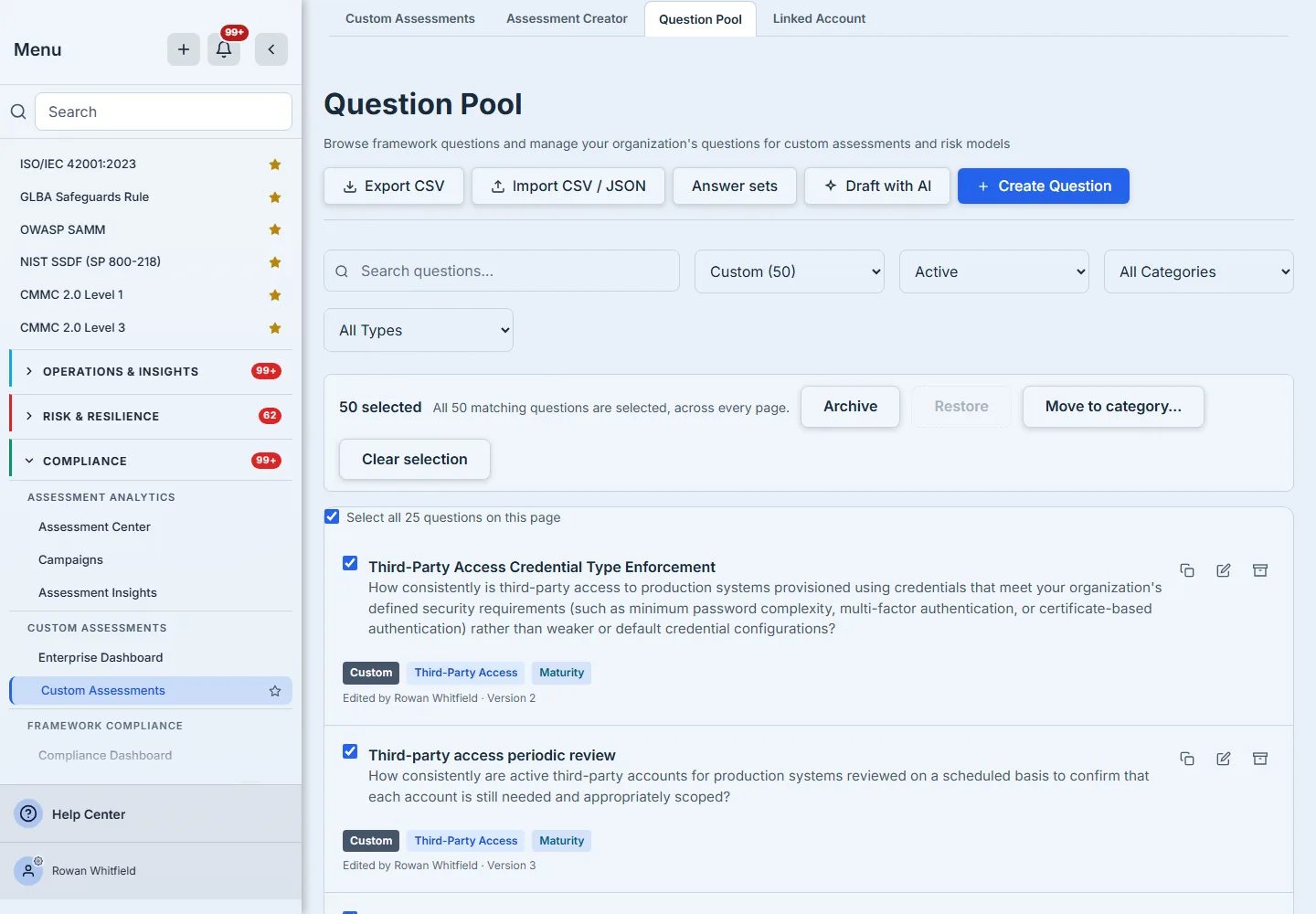Click the star beside CMMC 2.0 Level 3
Screen dimensions: 1316x914
(275, 328)
